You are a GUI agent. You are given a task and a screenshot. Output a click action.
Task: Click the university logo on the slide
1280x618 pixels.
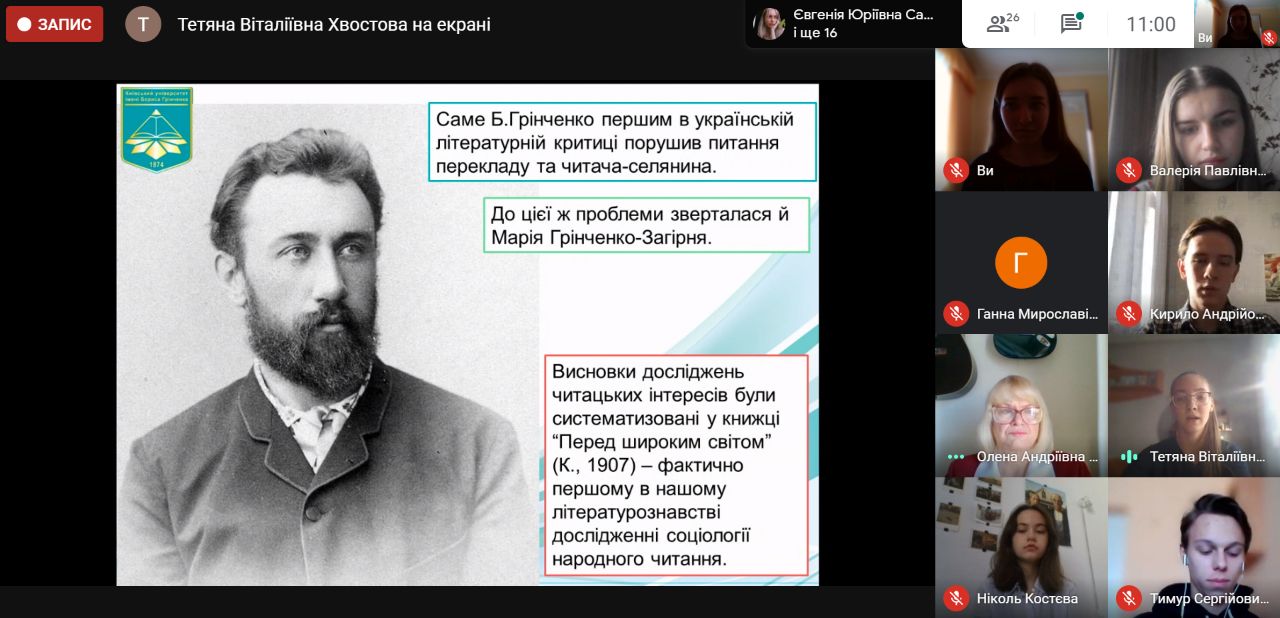pyautogui.click(x=157, y=129)
